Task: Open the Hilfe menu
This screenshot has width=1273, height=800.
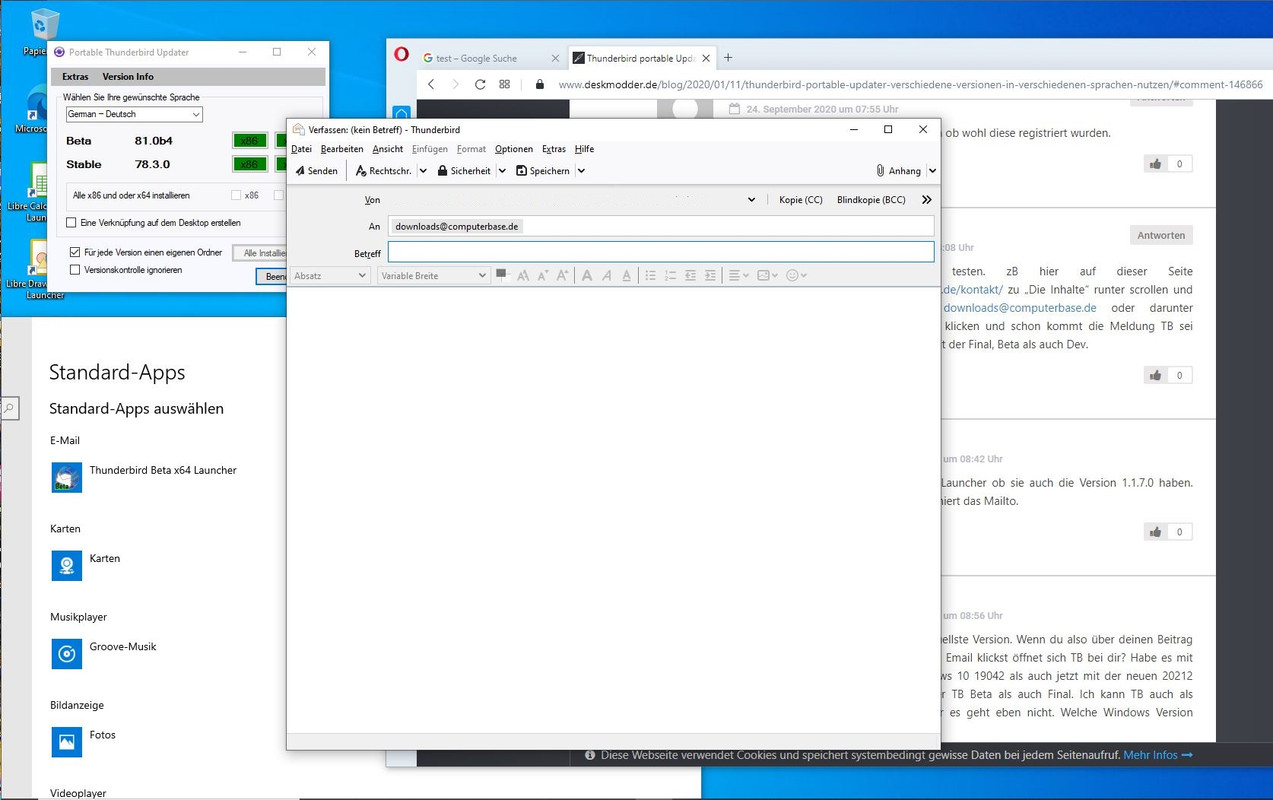Action: 584,149
